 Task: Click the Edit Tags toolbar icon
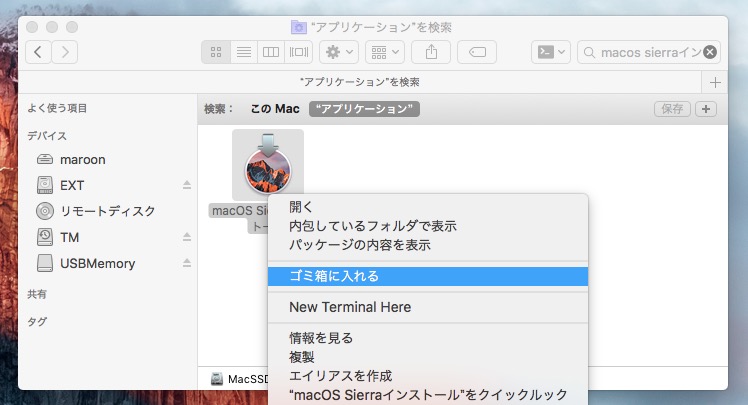[478, 51]
